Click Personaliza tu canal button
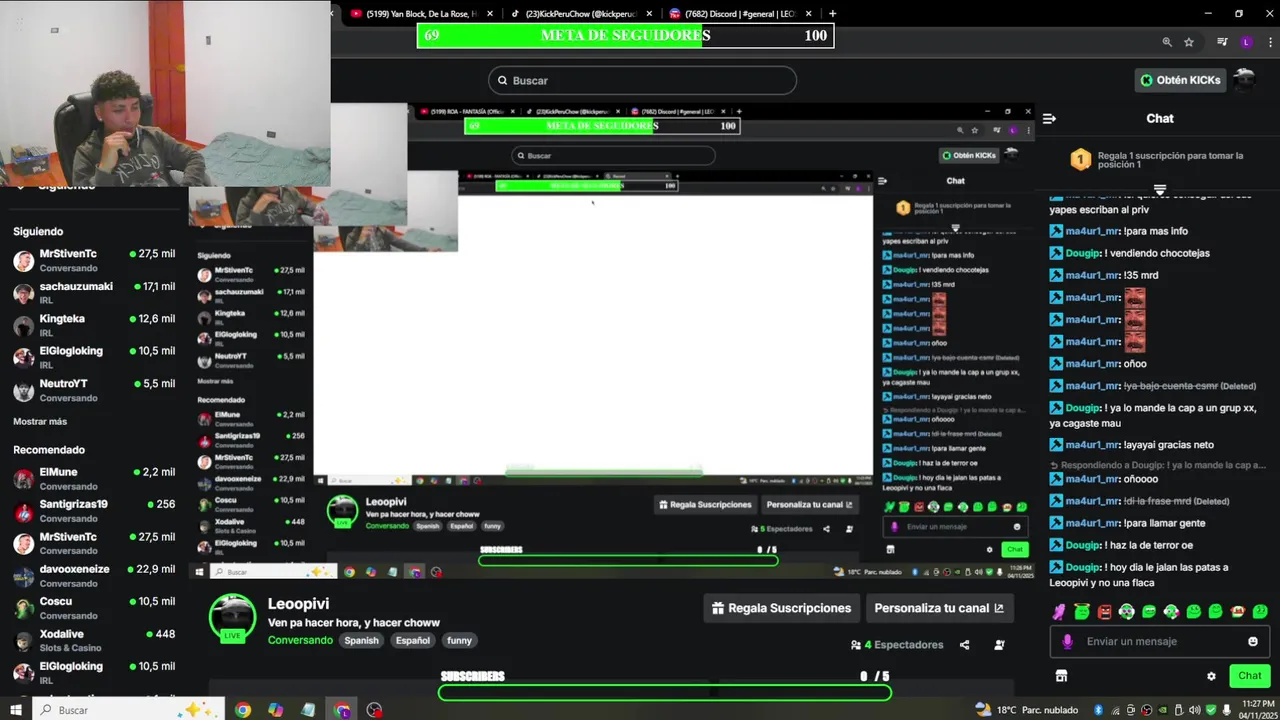This screenshot has height=720, width=1280. [938, 608]
